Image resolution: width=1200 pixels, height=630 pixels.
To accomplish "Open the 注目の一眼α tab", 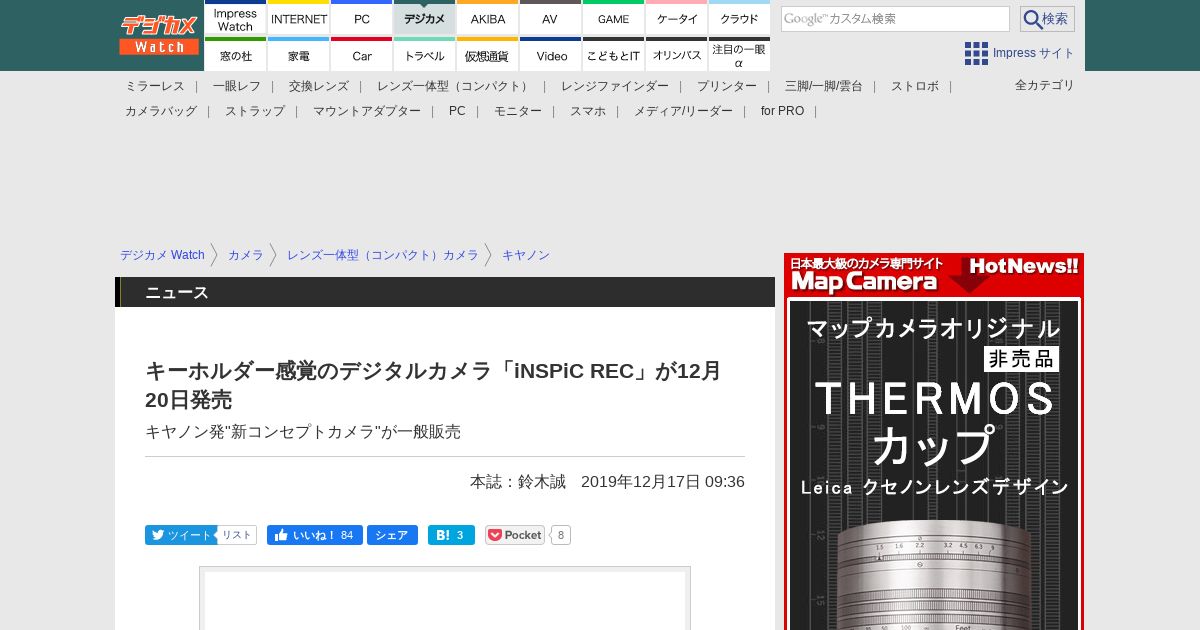I will point(740,54).
